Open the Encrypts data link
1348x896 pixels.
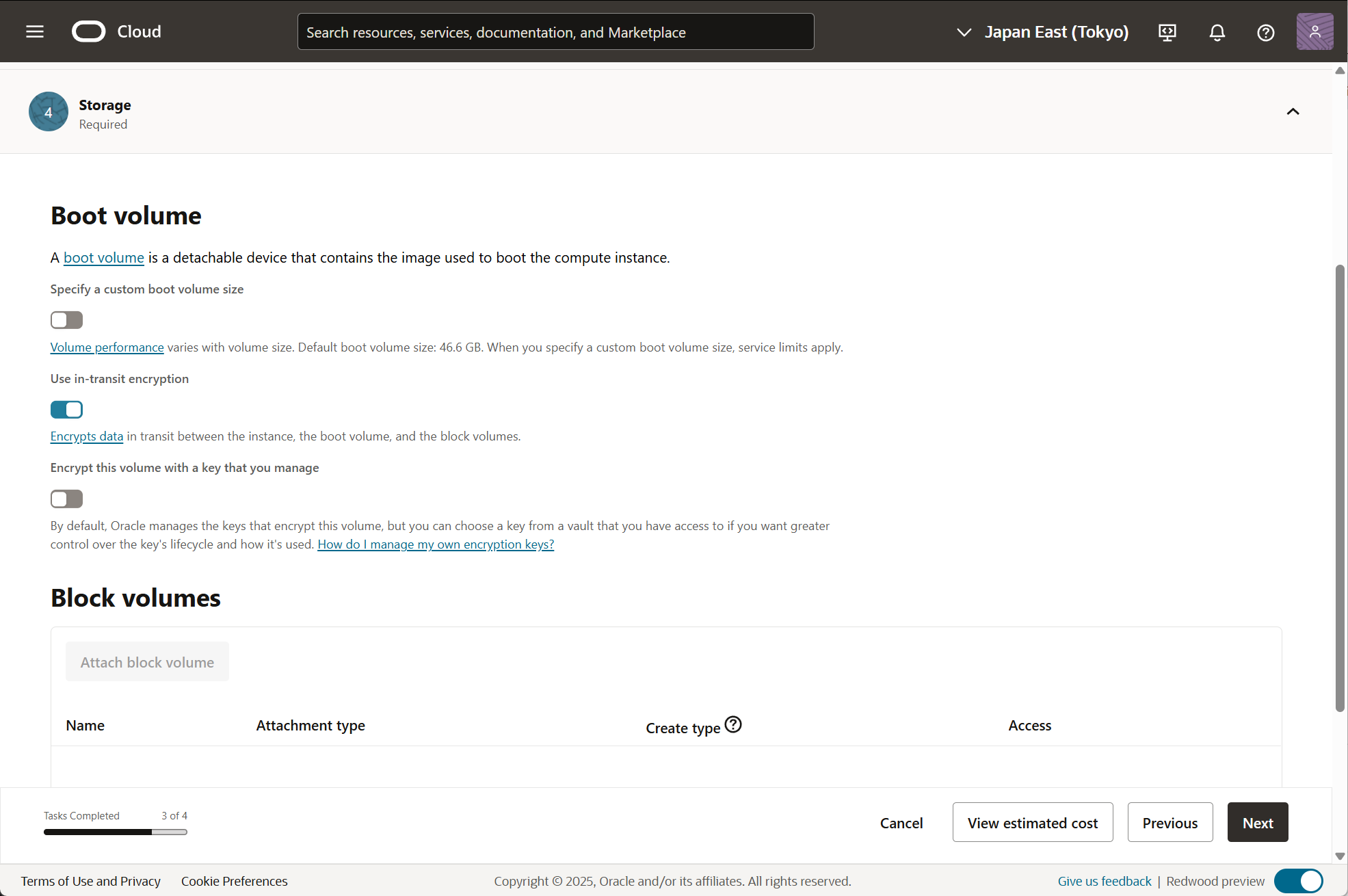[87, 436]
